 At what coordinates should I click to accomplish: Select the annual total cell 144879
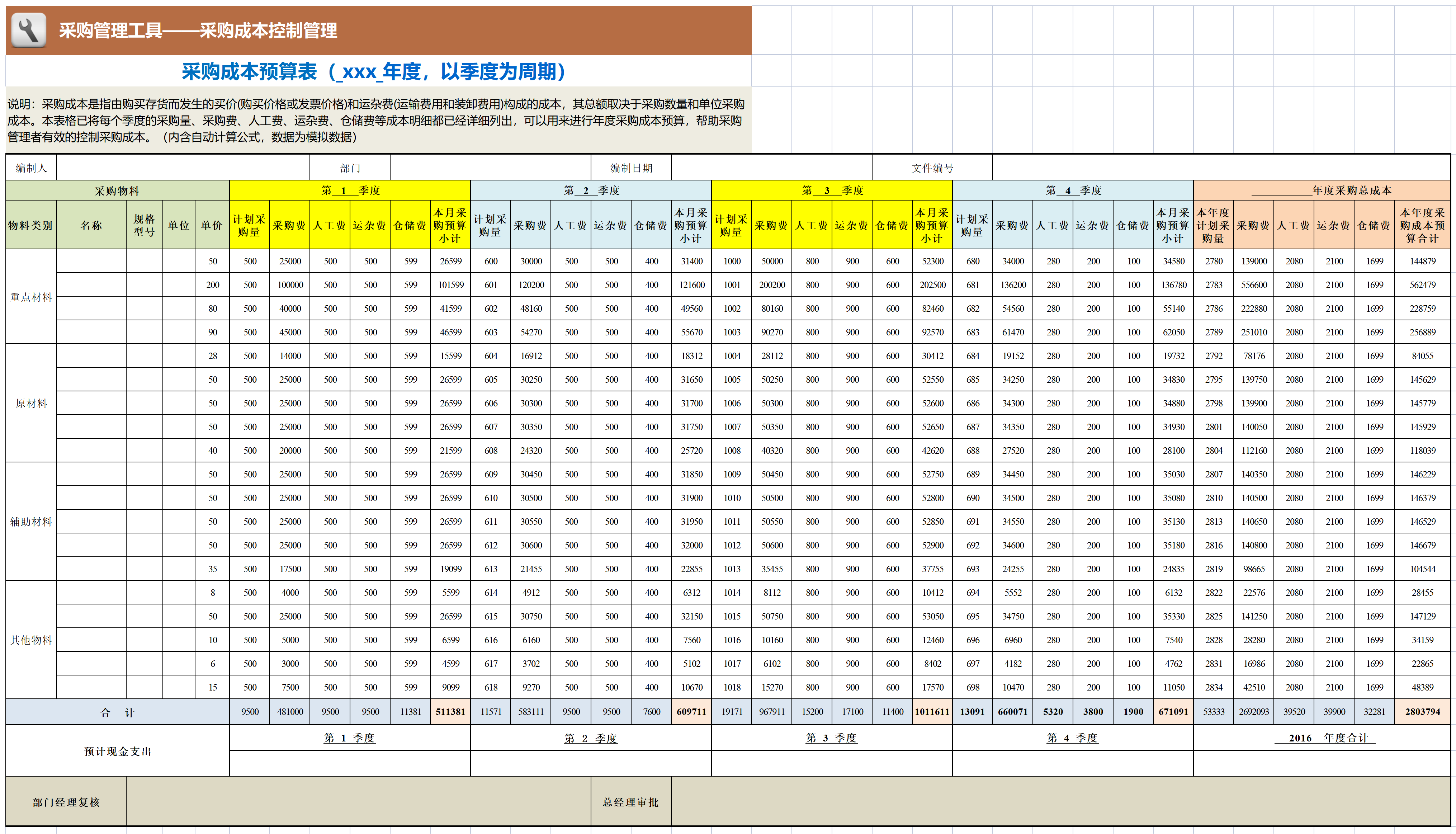tap(1422, 261)
